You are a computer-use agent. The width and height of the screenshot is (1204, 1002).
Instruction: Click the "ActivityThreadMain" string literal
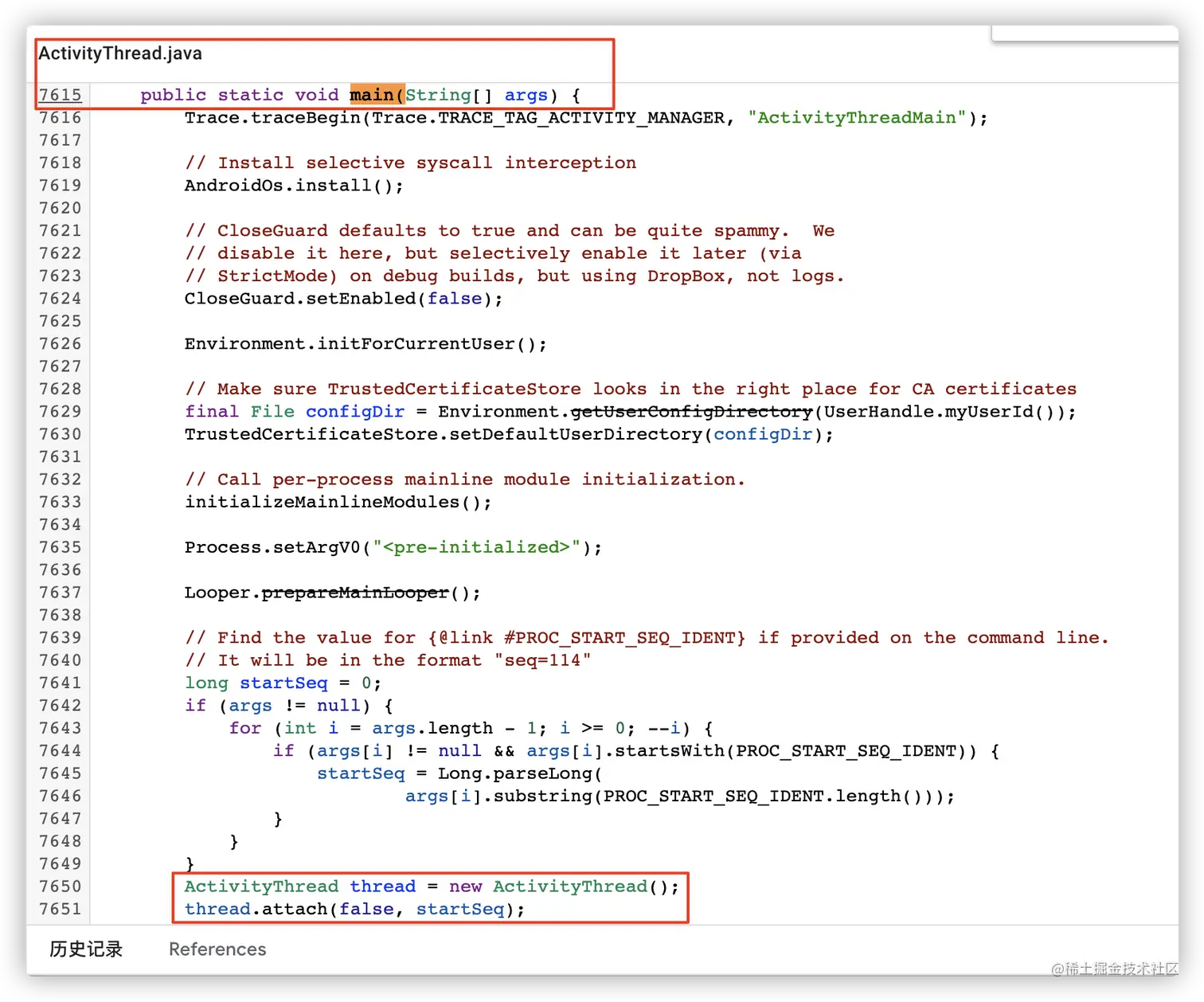[x=857, y=118]
